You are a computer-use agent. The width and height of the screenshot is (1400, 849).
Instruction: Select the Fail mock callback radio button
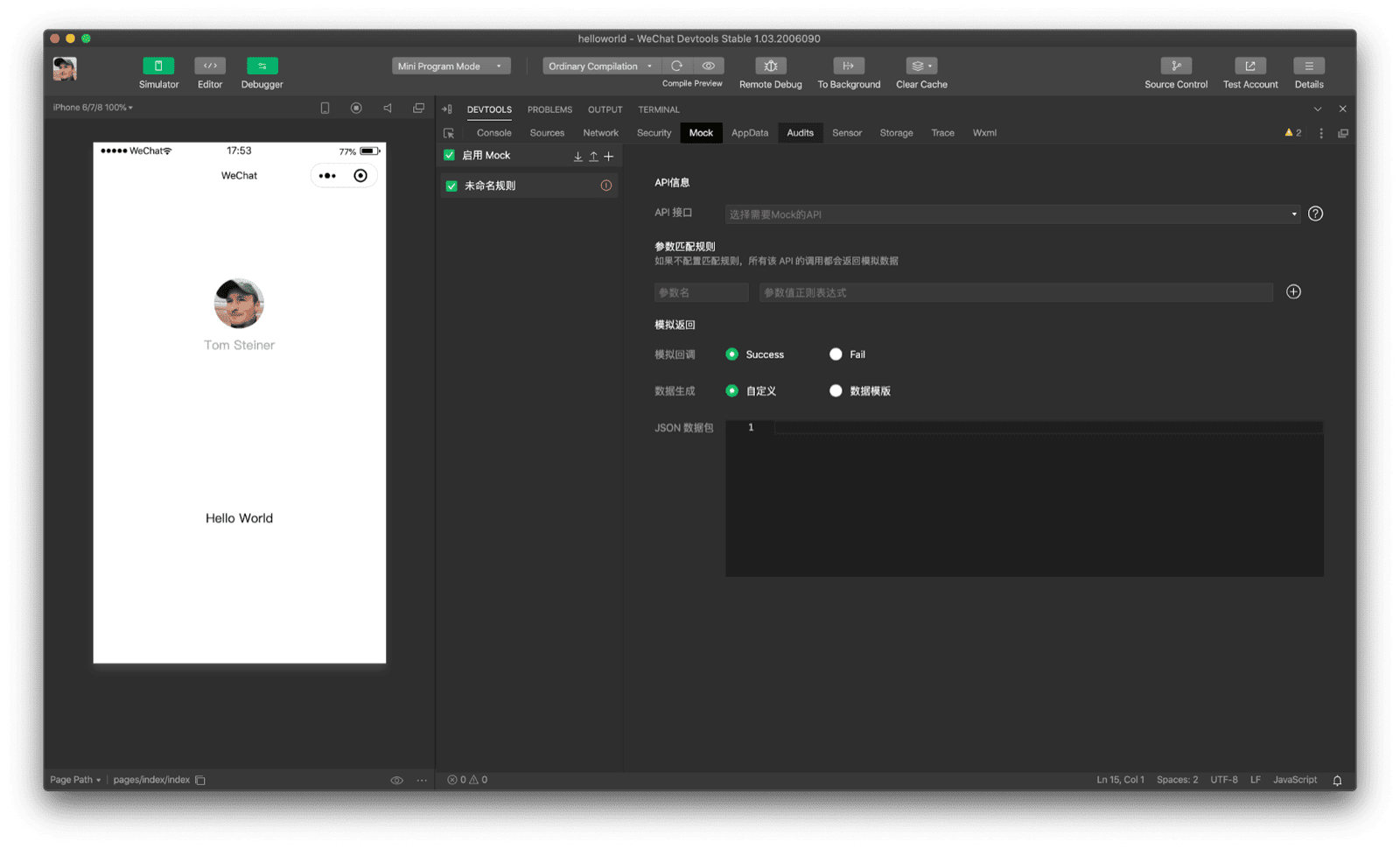click(x=836, y=354)
